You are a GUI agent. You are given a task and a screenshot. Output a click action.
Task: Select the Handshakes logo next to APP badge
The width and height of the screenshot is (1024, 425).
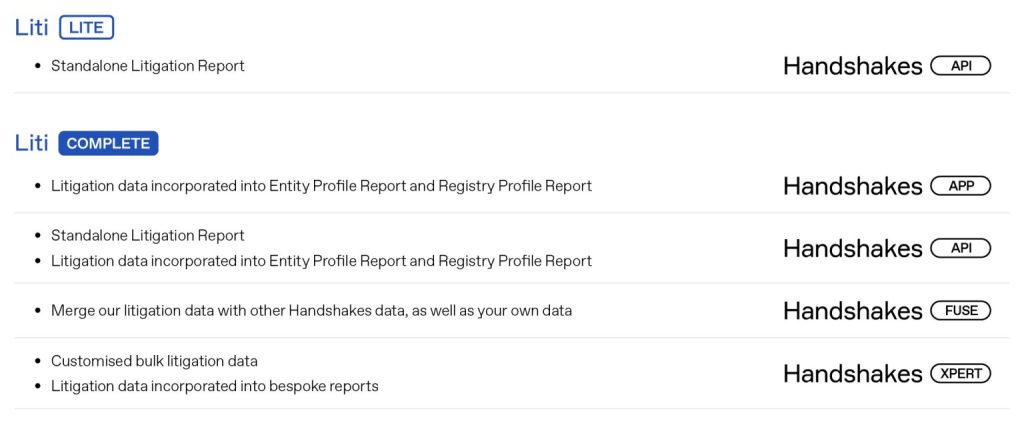click(852, 186)
